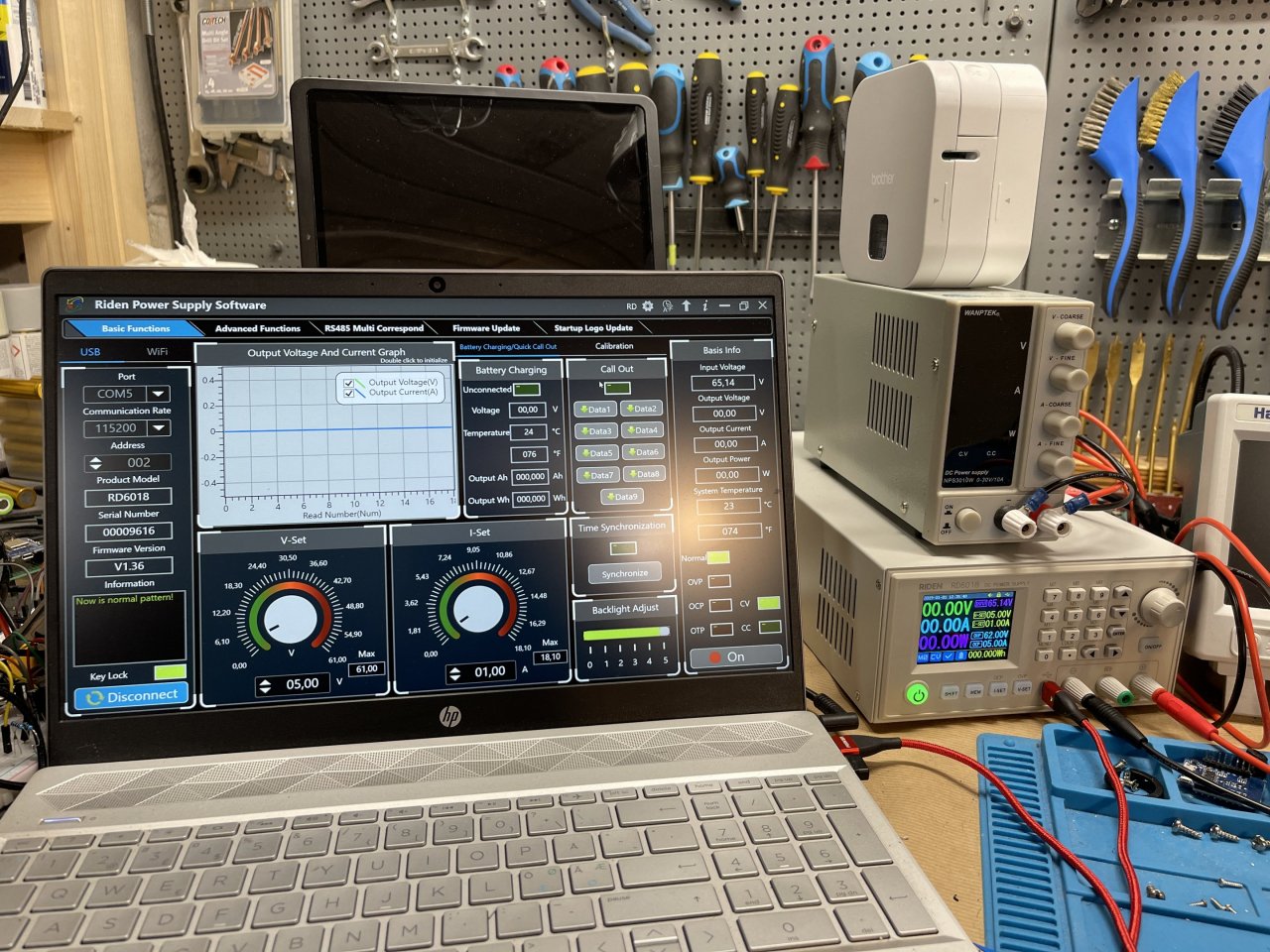Open the Advanced Functions tab

pos(257,328)
